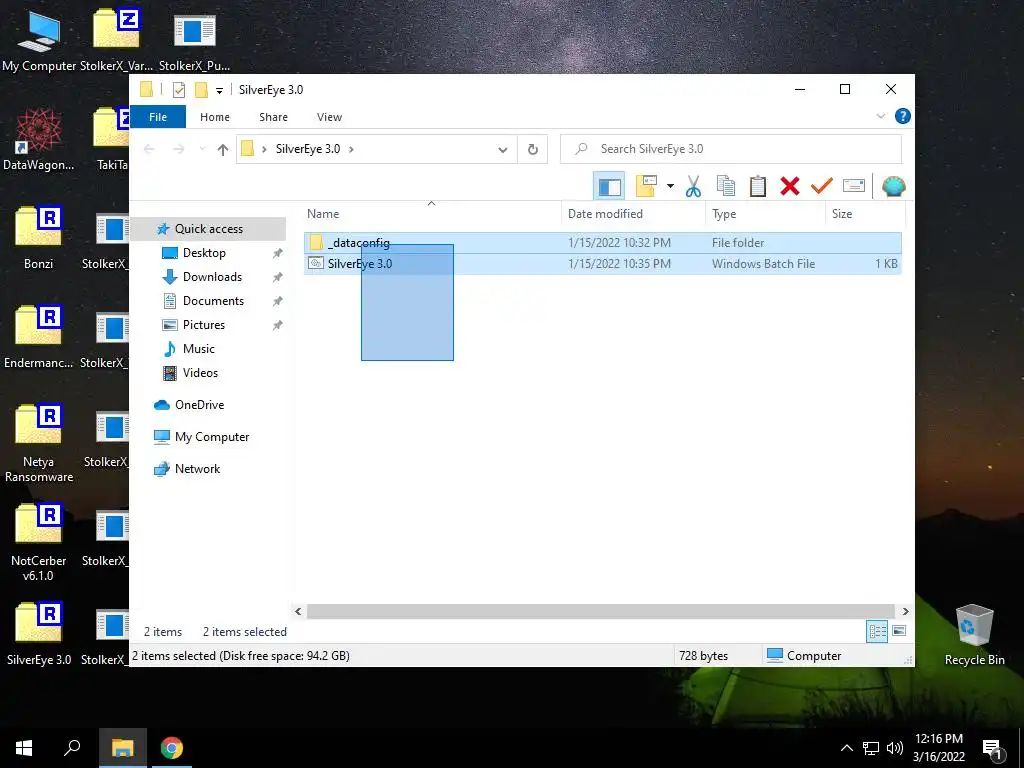Viewport: 1024px width, 768px height.
Task: Click the DataWagon shortcut on desktop
Action: coord(39,139)
